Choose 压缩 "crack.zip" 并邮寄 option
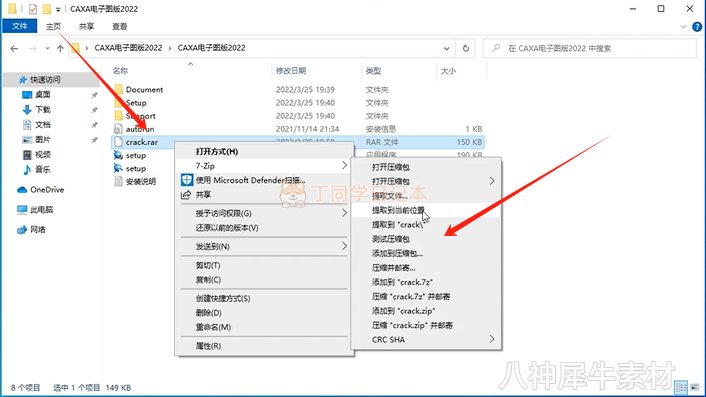Screen dimensions: 706x397 pyautogui.click(x=426, y=325)
